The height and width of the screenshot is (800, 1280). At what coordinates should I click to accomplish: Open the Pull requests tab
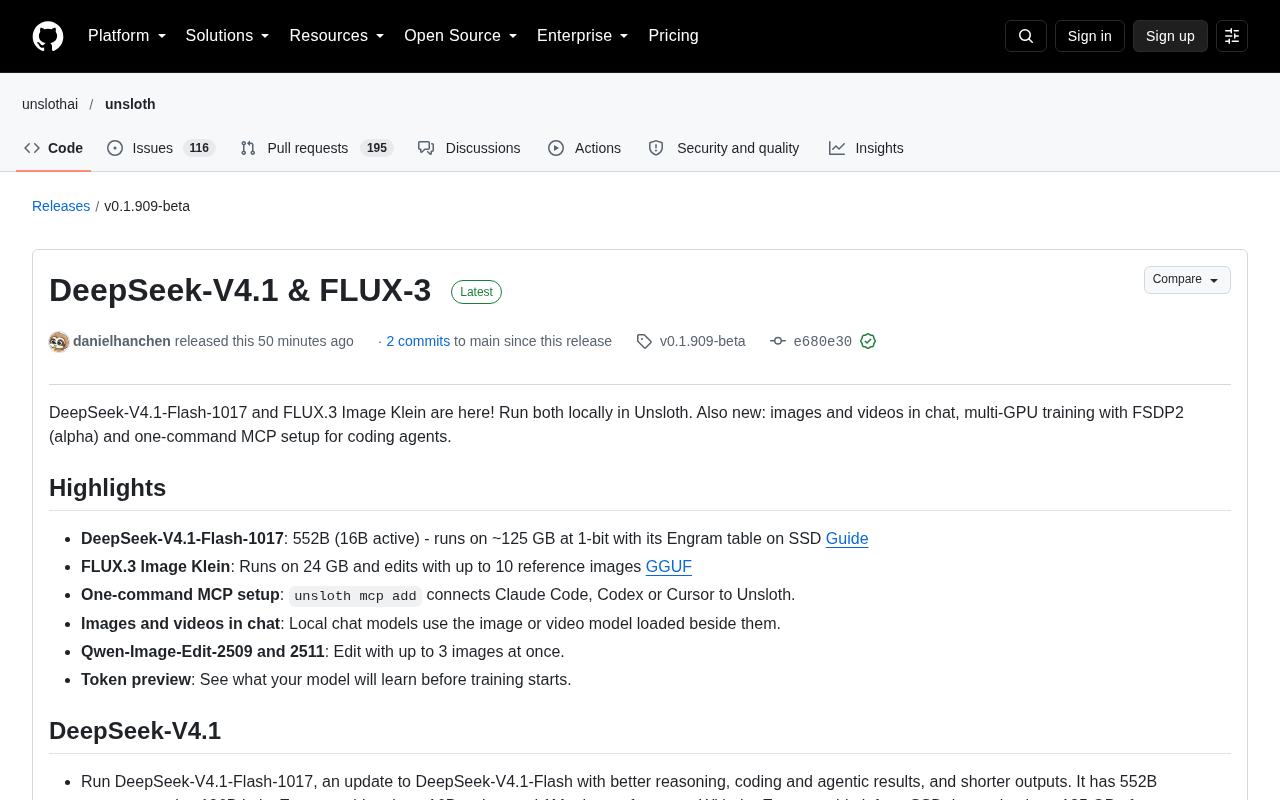(x=317, y=148)
